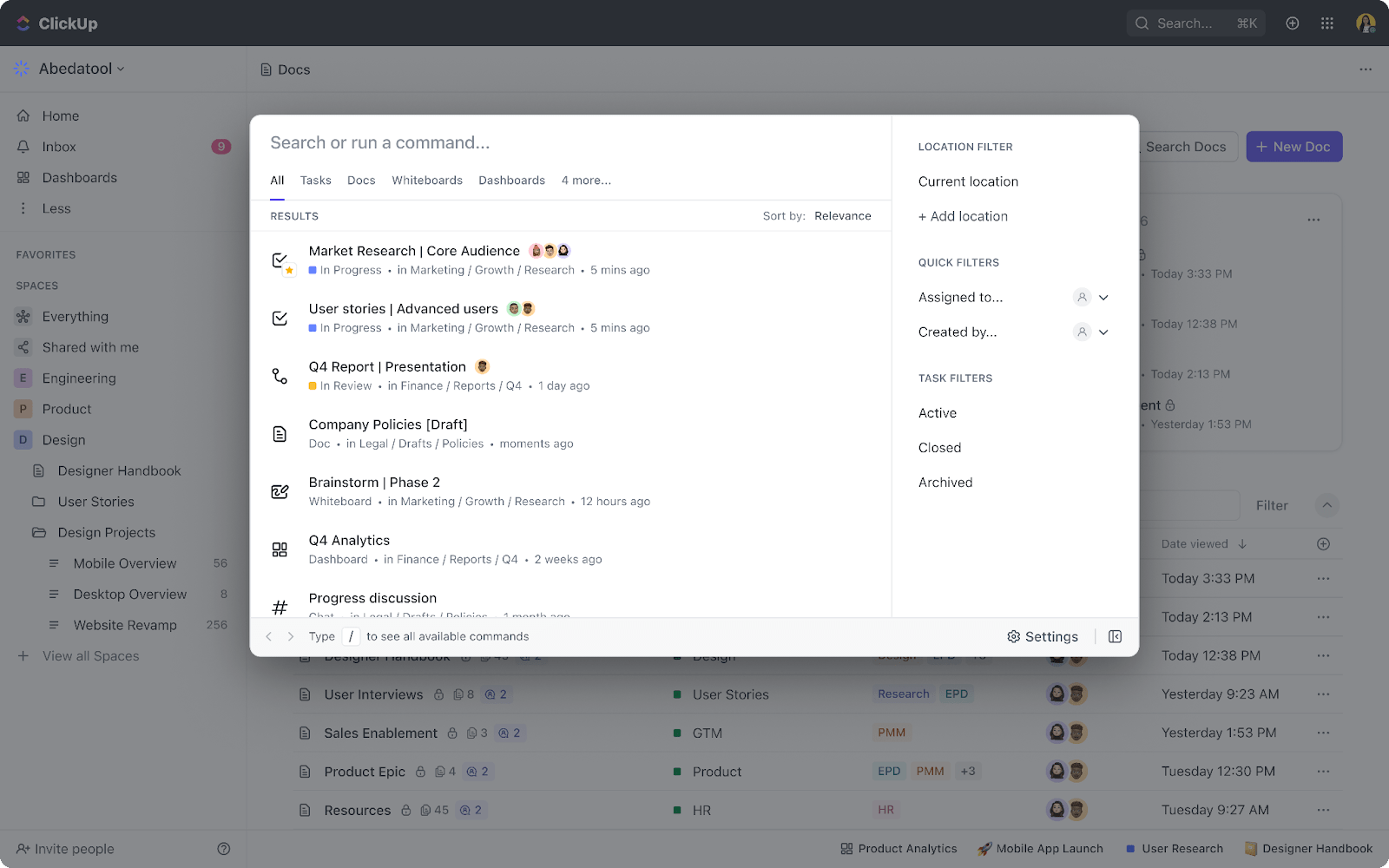This screenshot has height=868, width=1389.
Task: Switch to the Tasks results tab
Action: click(315, 180)
